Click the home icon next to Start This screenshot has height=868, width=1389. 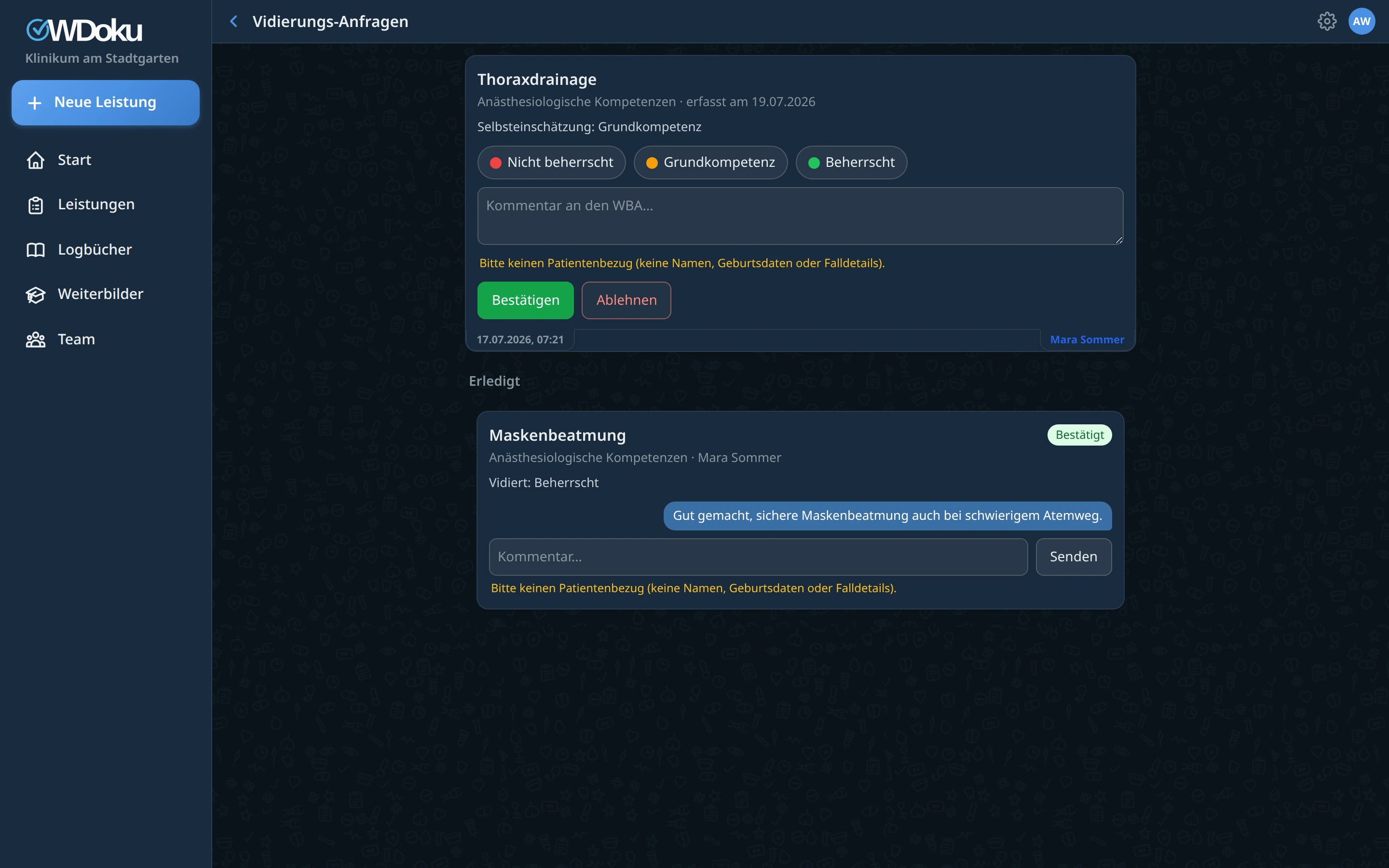(x=36, y=160)
